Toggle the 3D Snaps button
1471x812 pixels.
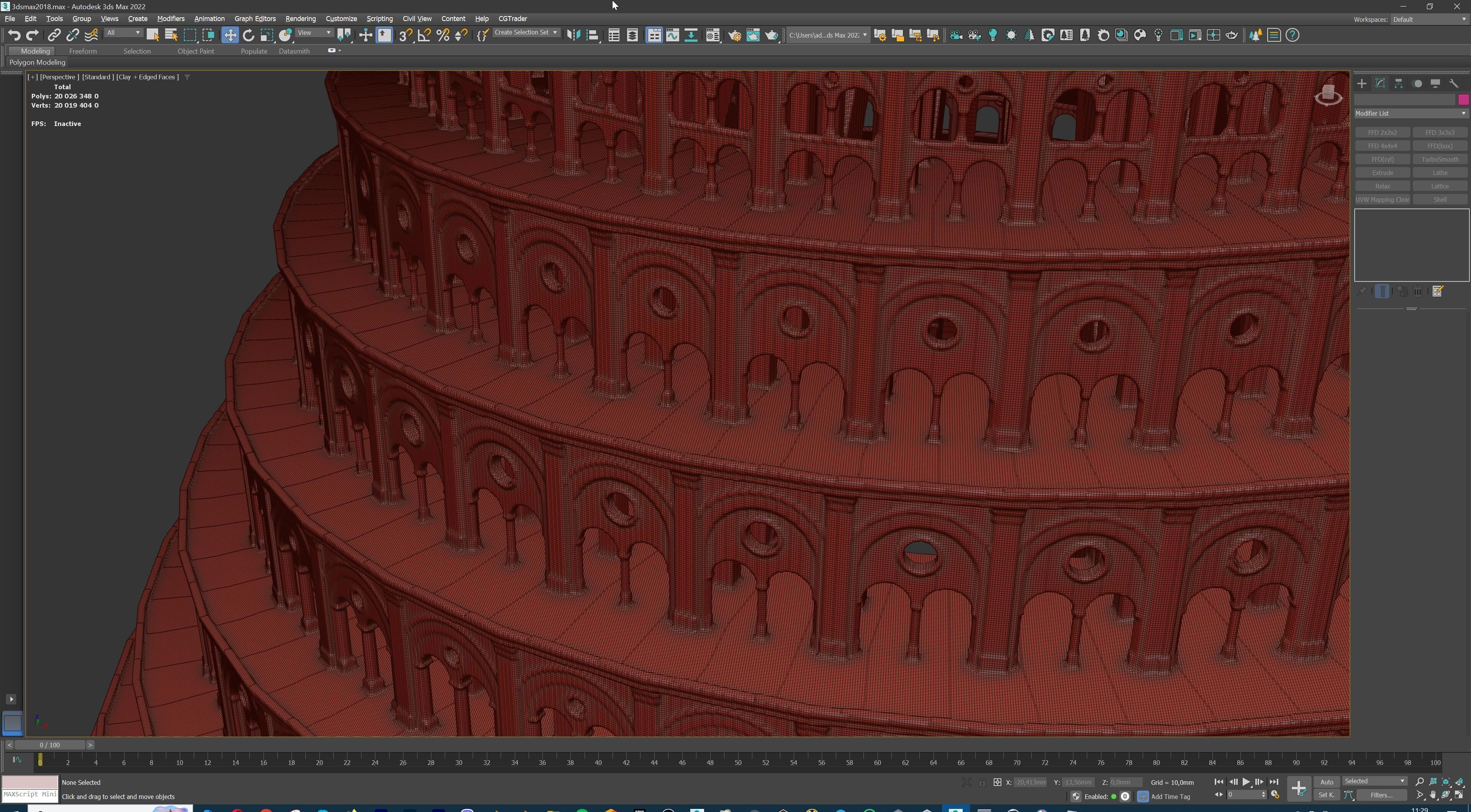(405, 35)
